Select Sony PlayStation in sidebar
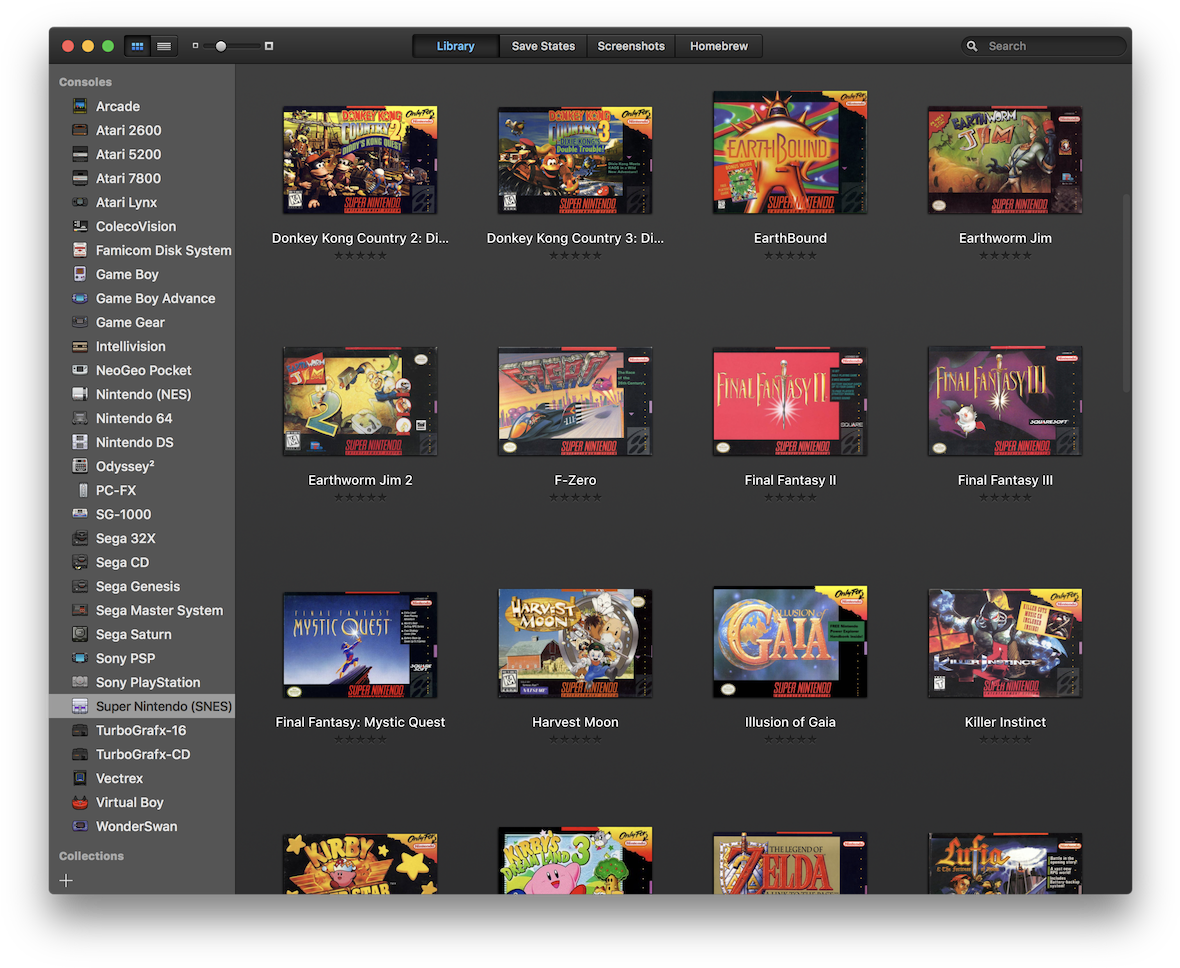Screen dimensions: 1180x968 [142, 683]
